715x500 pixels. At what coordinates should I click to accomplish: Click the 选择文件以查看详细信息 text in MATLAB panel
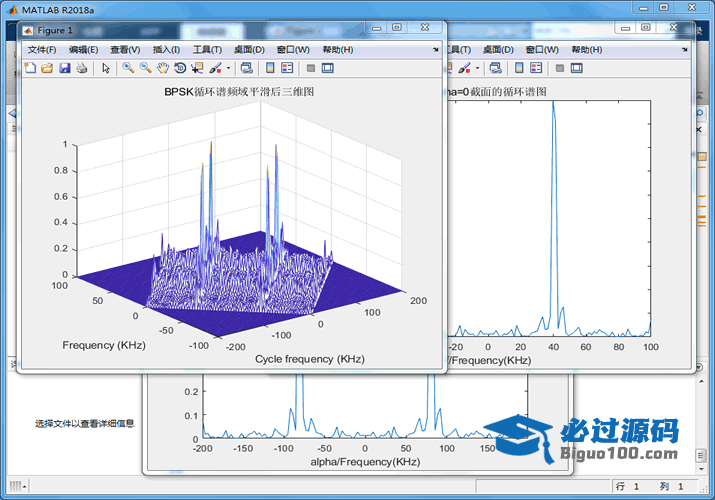point(85,424)
